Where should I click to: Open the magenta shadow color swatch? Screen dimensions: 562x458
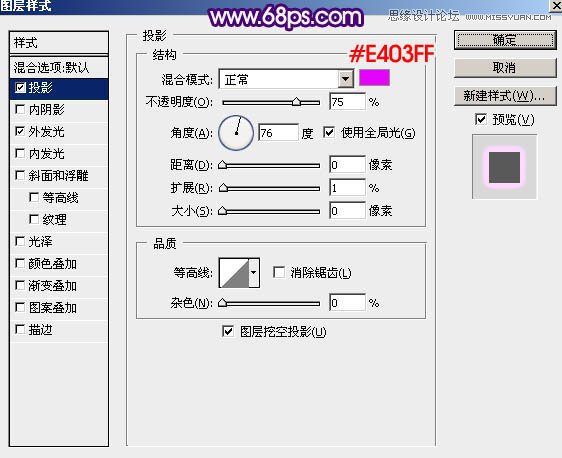point(375,78)
